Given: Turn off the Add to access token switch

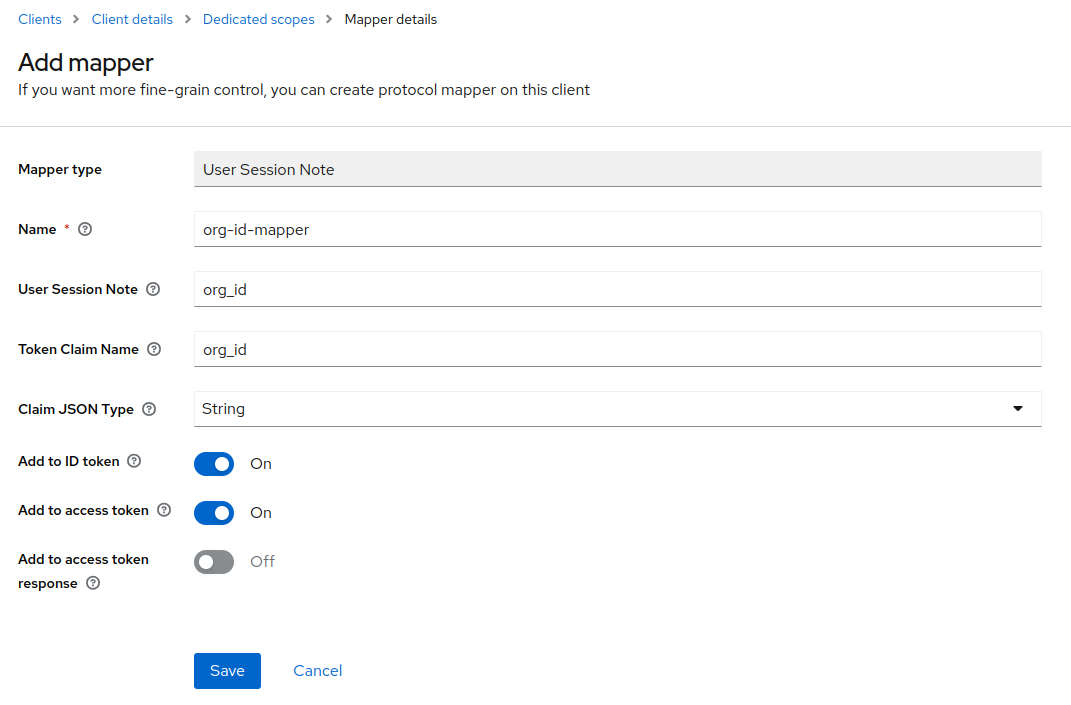Looking at the screenshot, I should tap(214, 513).
